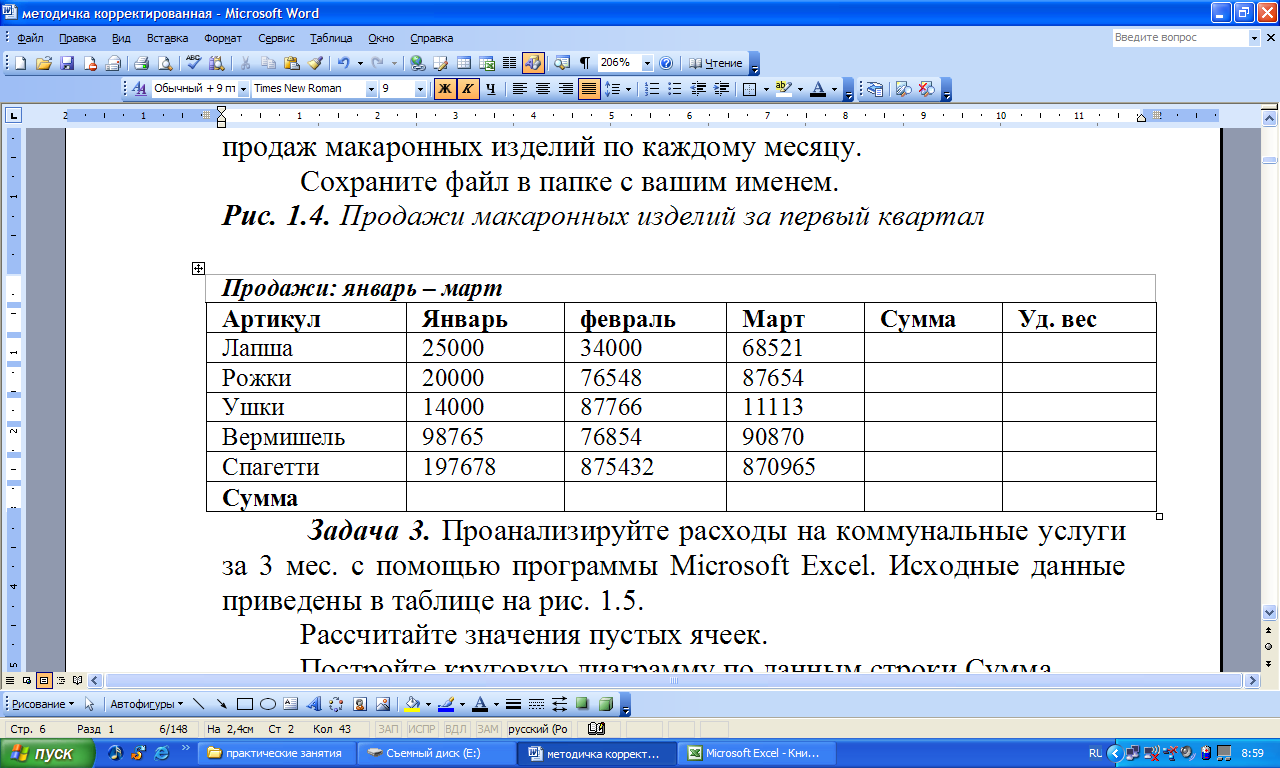1280x768 pixels.
Task: Select the Arrow drawing tool
Action: coord(221,703)
